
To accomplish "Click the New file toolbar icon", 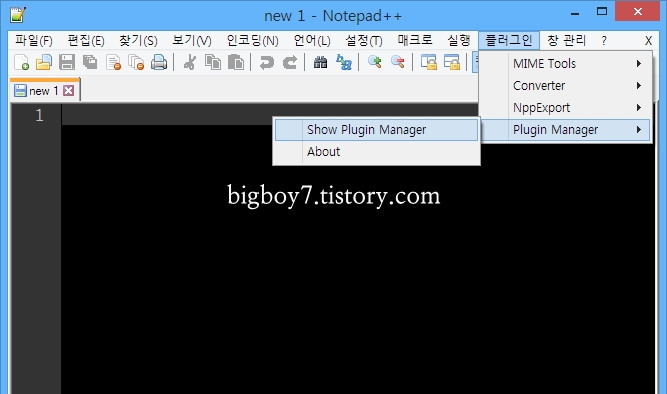I will pyautogui.click(x=21, y=62).
